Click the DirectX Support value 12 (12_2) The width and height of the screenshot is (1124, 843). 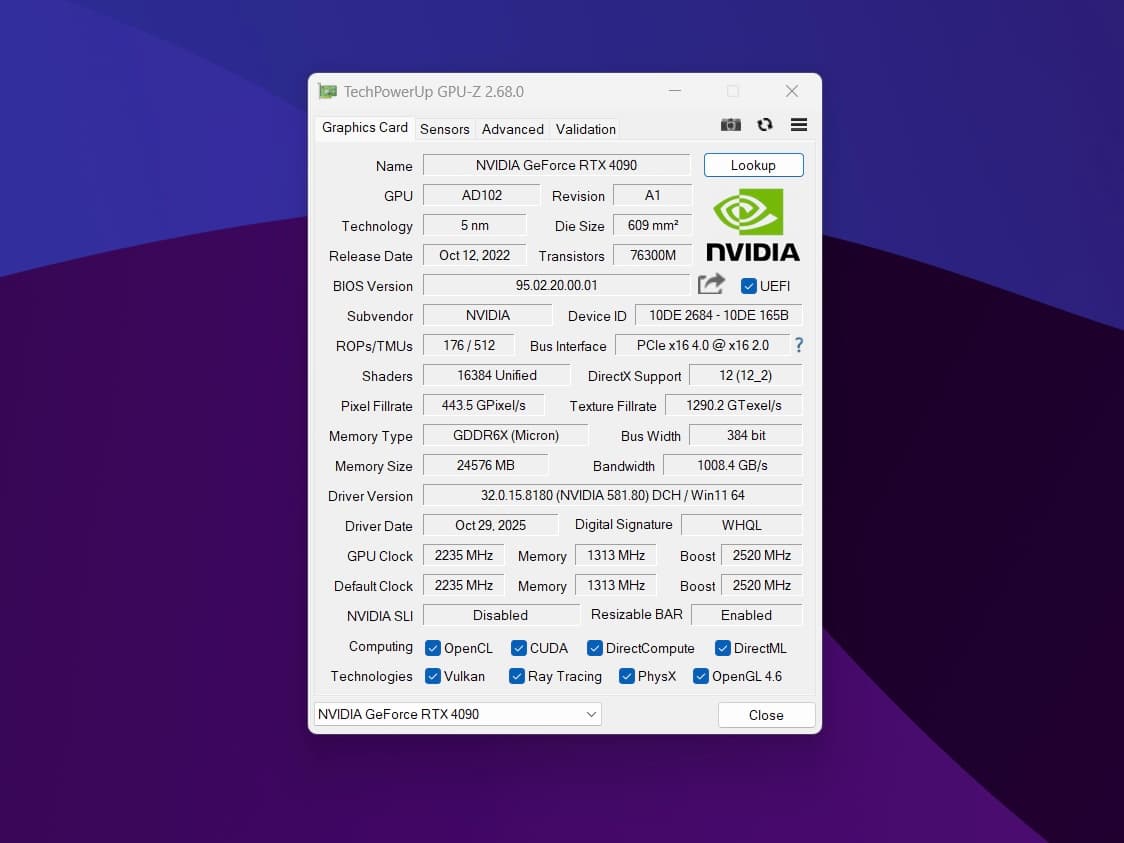pyautogui.click(x=746, y=376)
